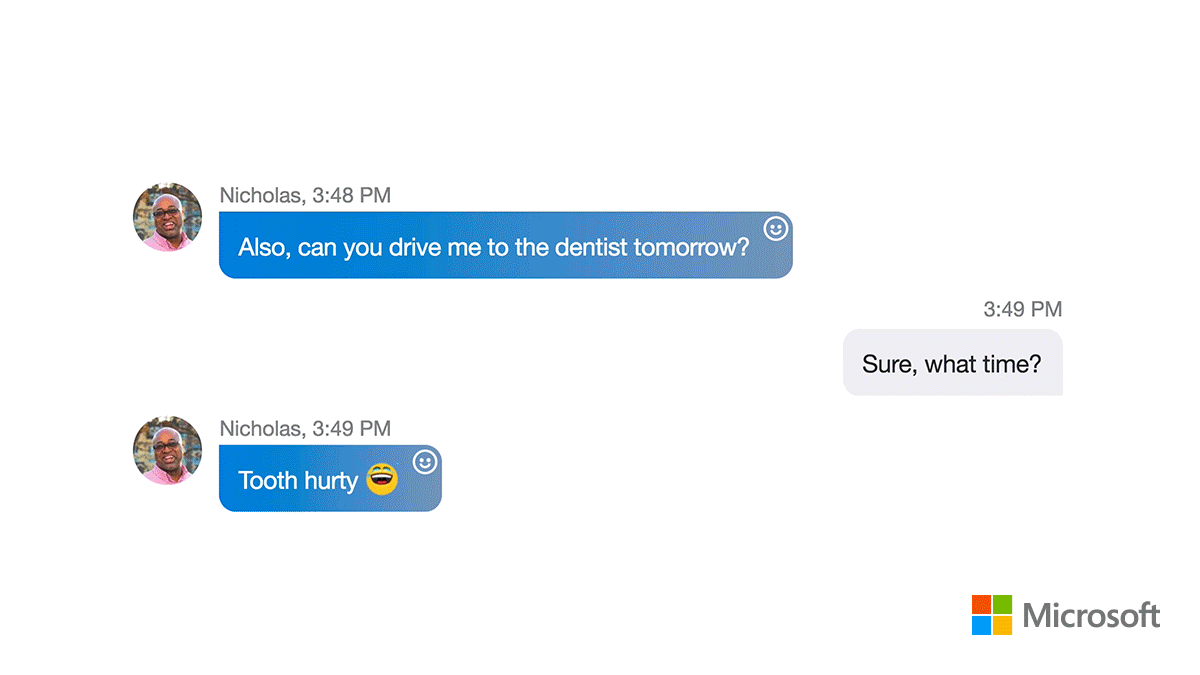The width and height of the screenshot is (1200, 675).
Task: Click the 3:48 PM timestamp
Action: point(351,195)
